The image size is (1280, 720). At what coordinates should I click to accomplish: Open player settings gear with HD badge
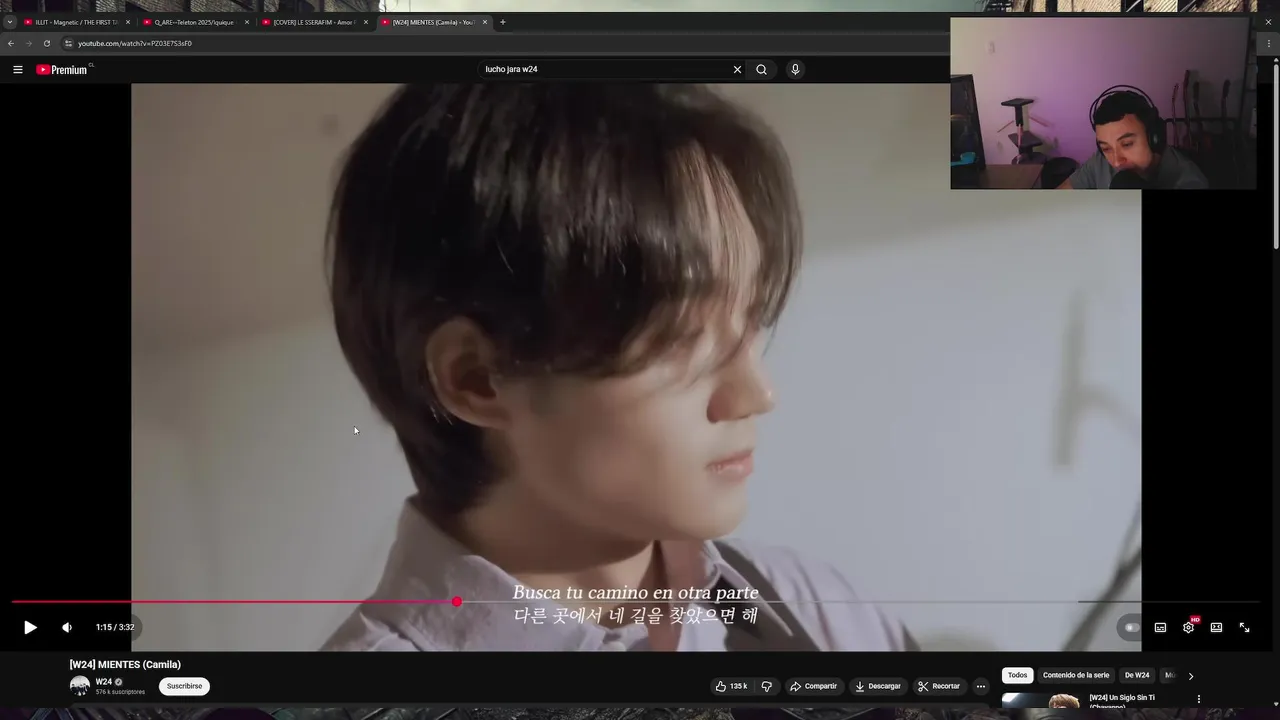1188,627
